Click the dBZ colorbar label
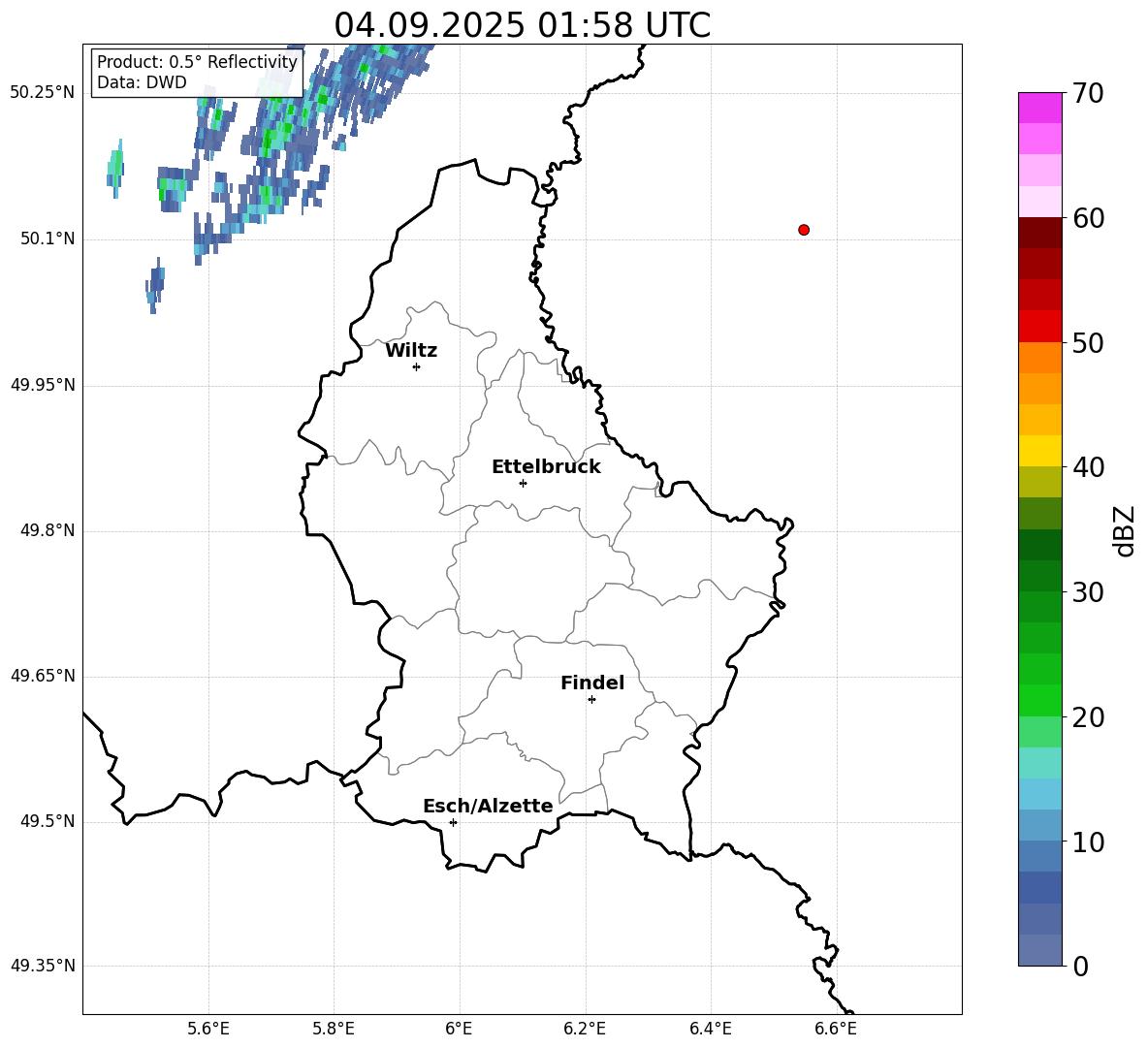 (1124, 530)
